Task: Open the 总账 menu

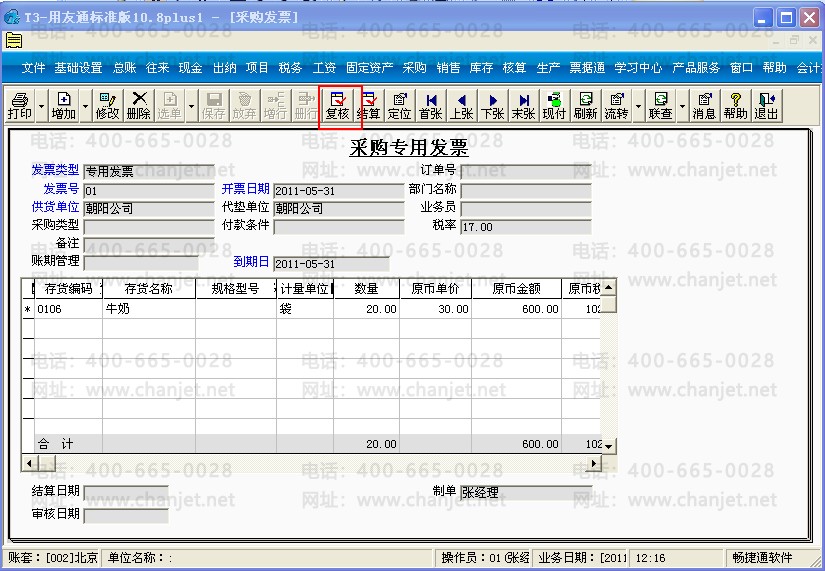Action: (x=125, y=68)
